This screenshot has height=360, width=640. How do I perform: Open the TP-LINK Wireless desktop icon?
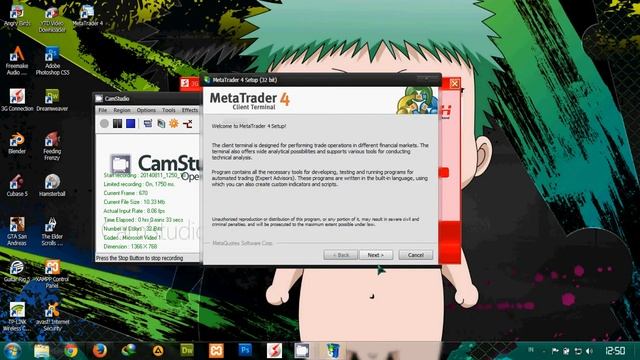click(x=17, y=316)
